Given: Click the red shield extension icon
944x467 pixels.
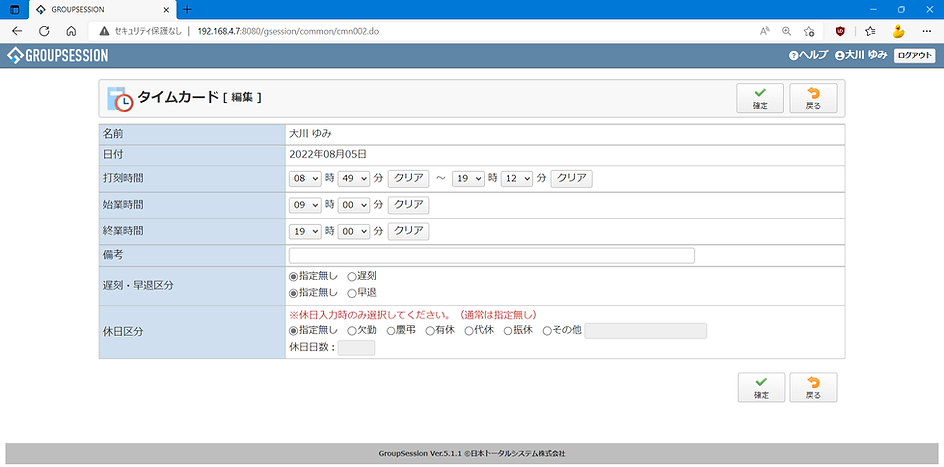Looking at the screenshot, I should point(840,31).
